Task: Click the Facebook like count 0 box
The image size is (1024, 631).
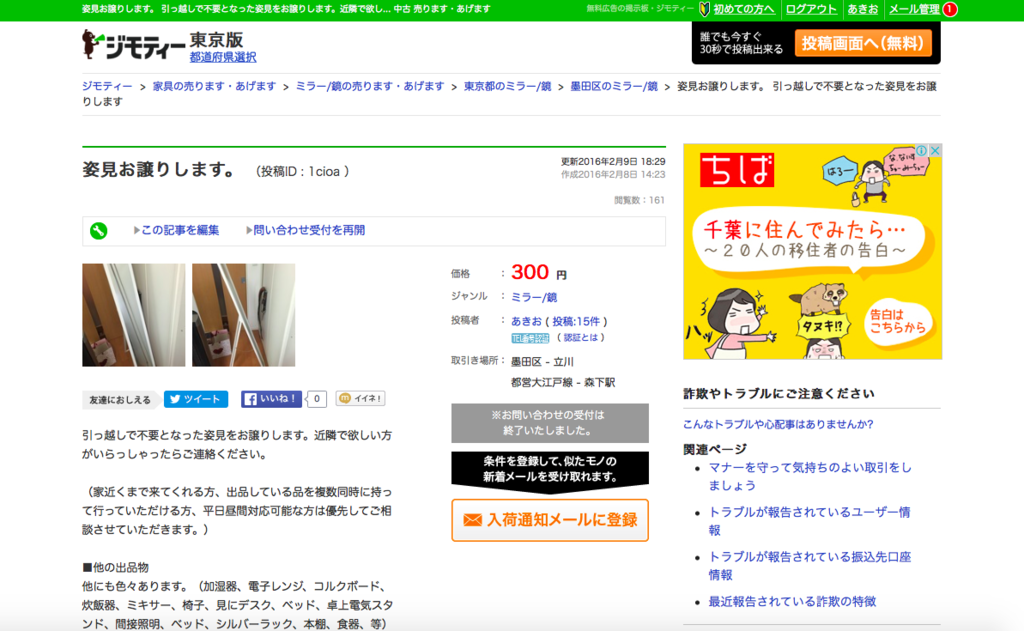Action: click(x=317, y=399)
